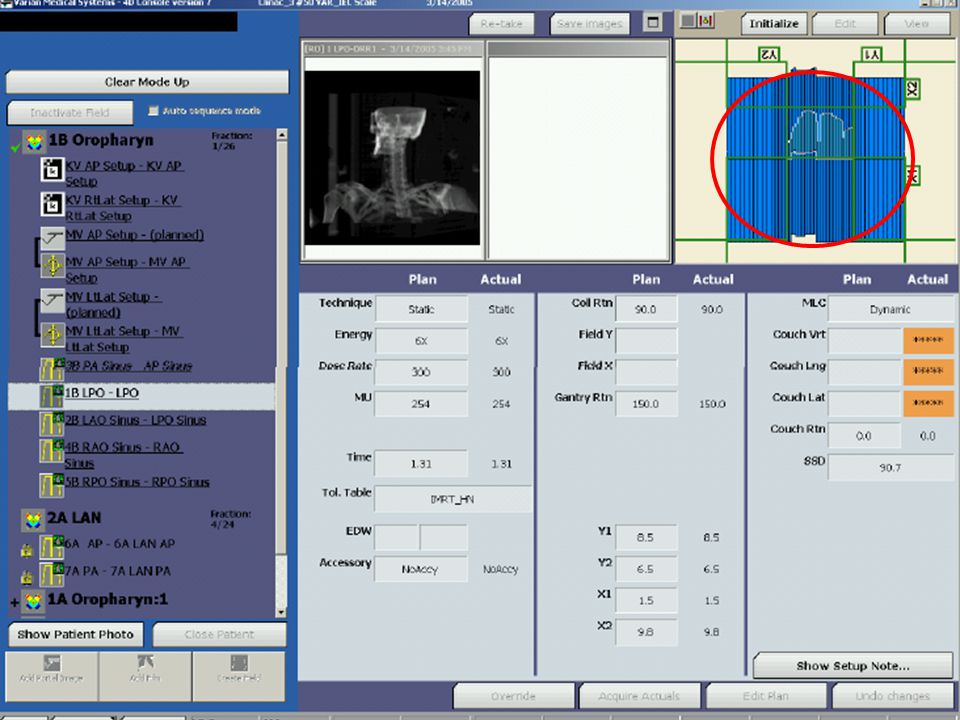Screen dimensions: 960x720
Task: Click the Edit button above MLC view
Action: [845, 24]
